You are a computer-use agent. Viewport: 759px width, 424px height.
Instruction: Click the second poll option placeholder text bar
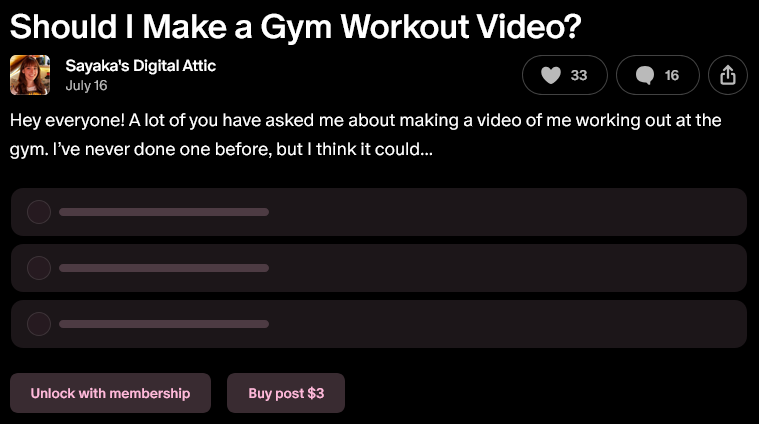(x=164, y=268)
